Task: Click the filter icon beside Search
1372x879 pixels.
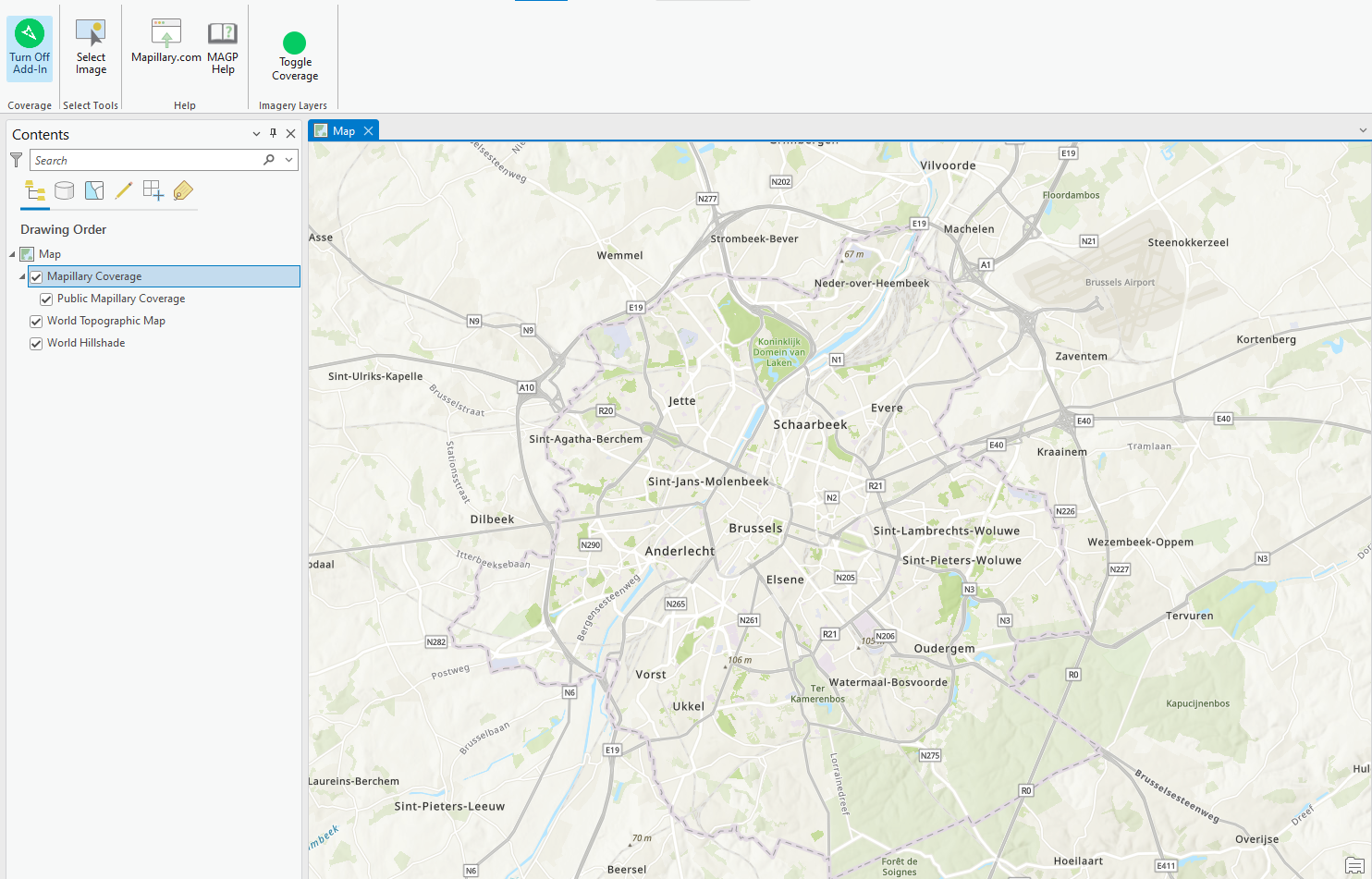Action: 16,159
